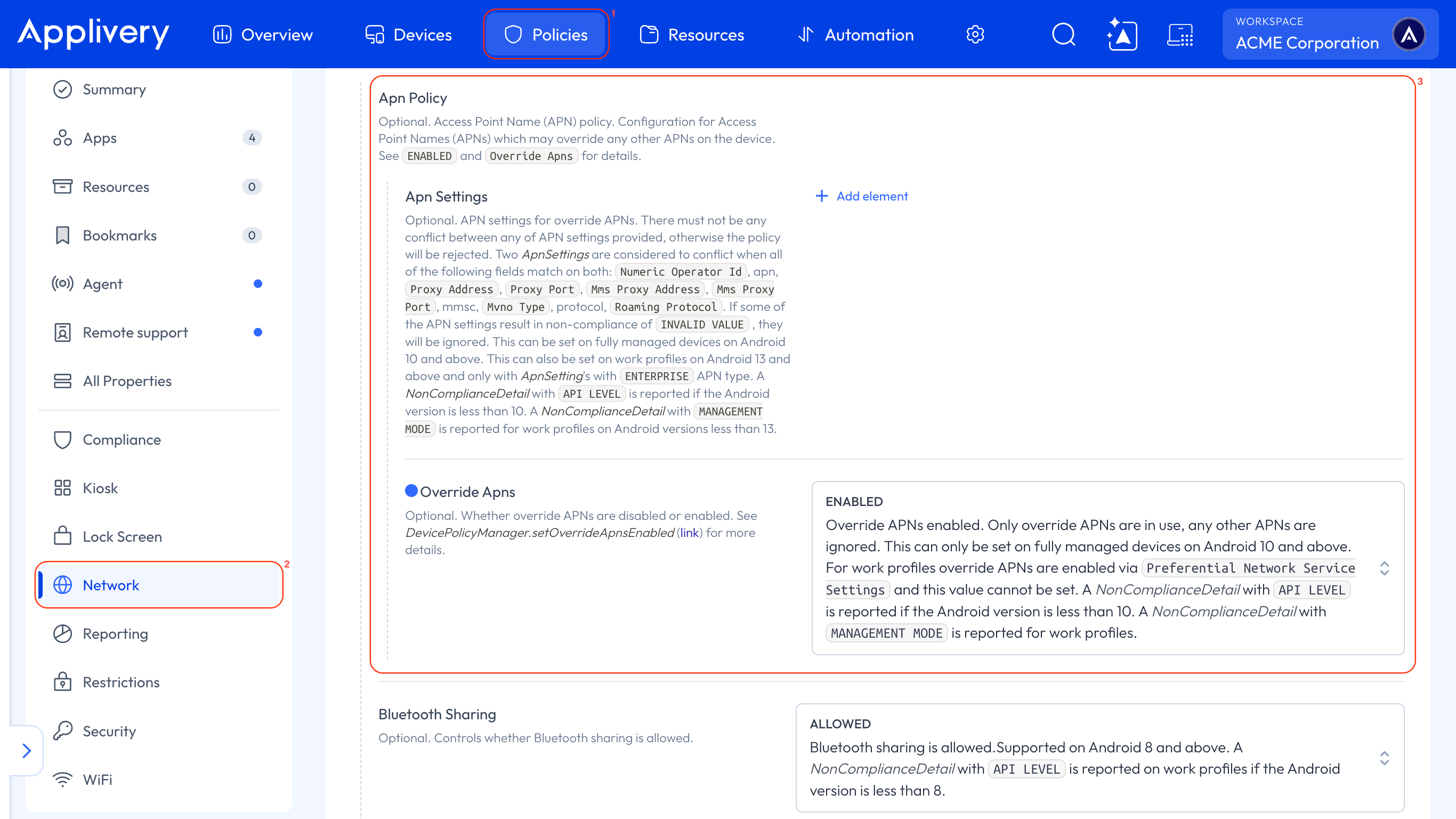1456x819 pixels.
Task: Open the setOverrideApnsEnabled documentation link
Action: 689,533
